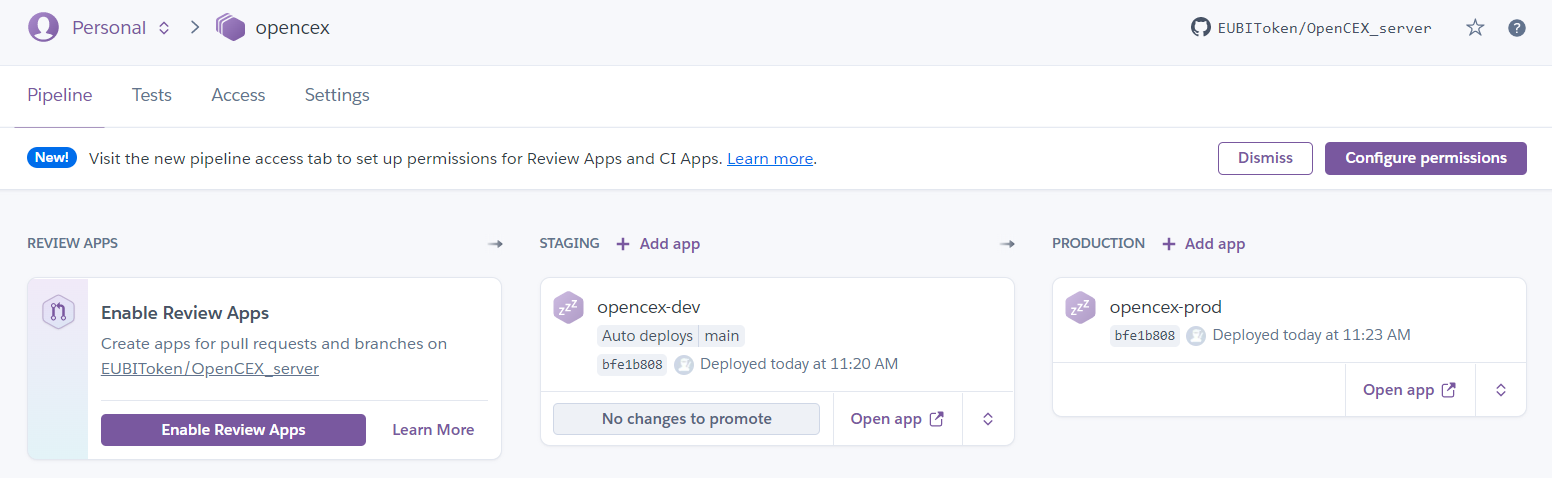Click the REVIEW APPS column heading

click(x=73, y=243)
